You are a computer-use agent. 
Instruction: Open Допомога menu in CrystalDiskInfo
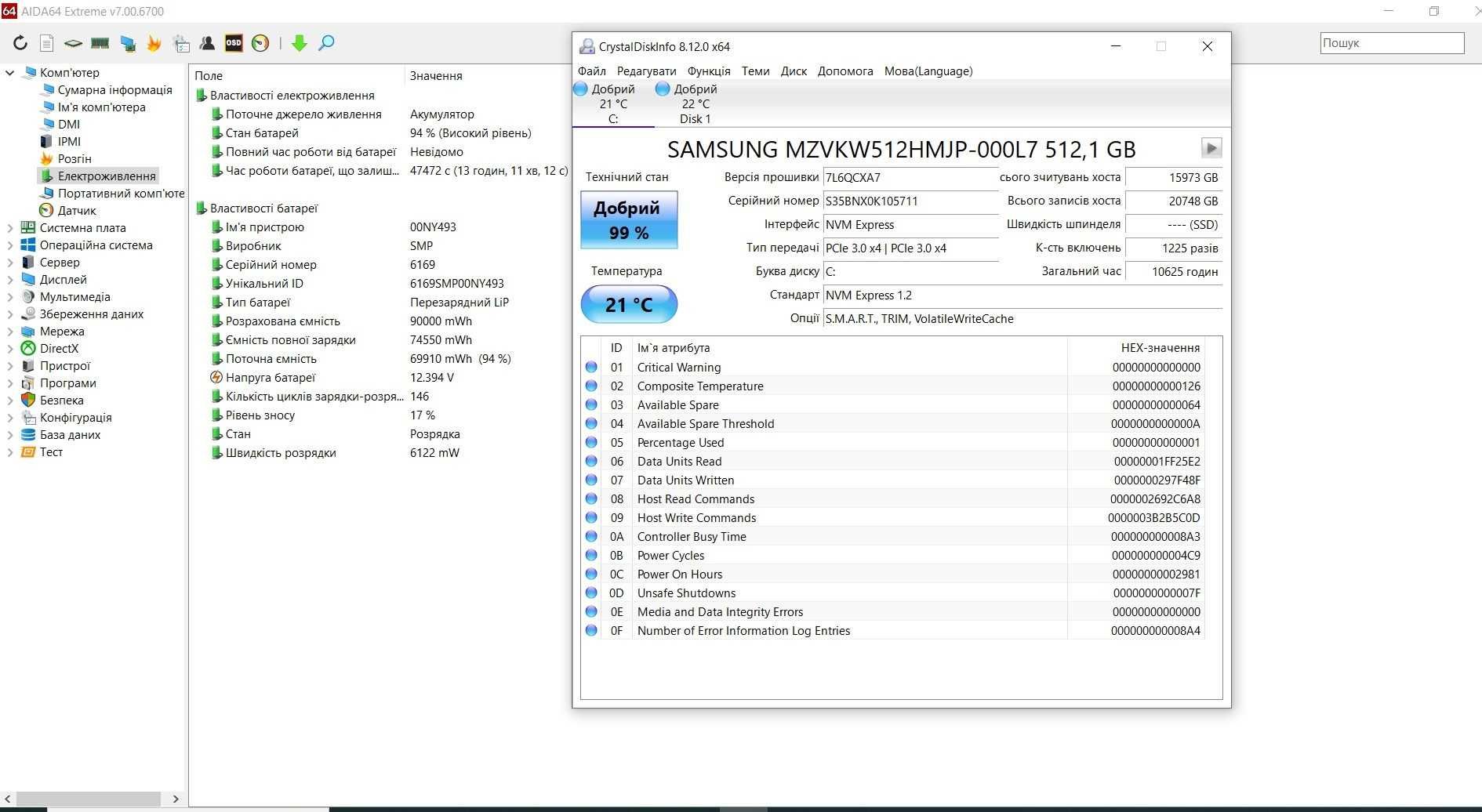point(845,71)
